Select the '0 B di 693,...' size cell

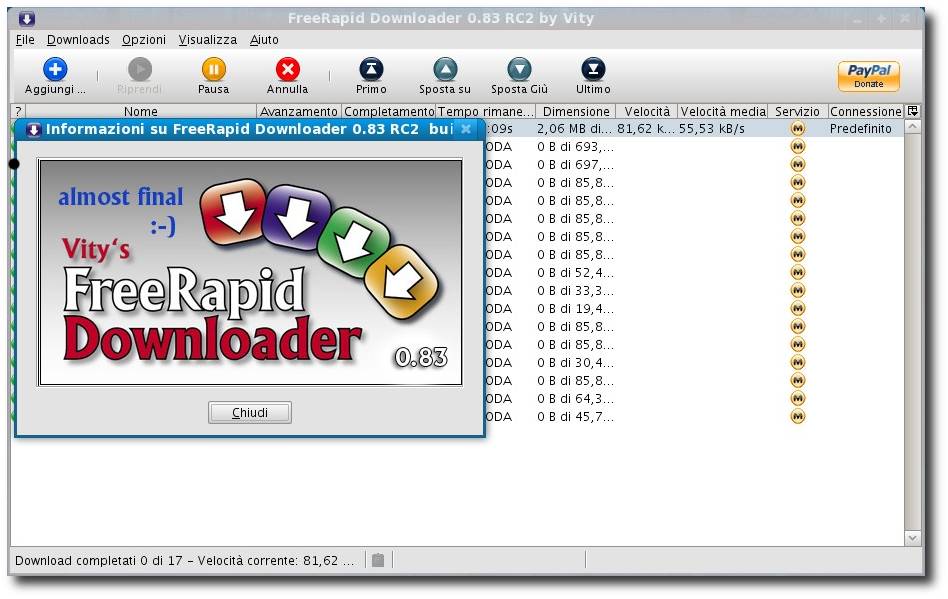pyautogui.click(x=575, y=147)
